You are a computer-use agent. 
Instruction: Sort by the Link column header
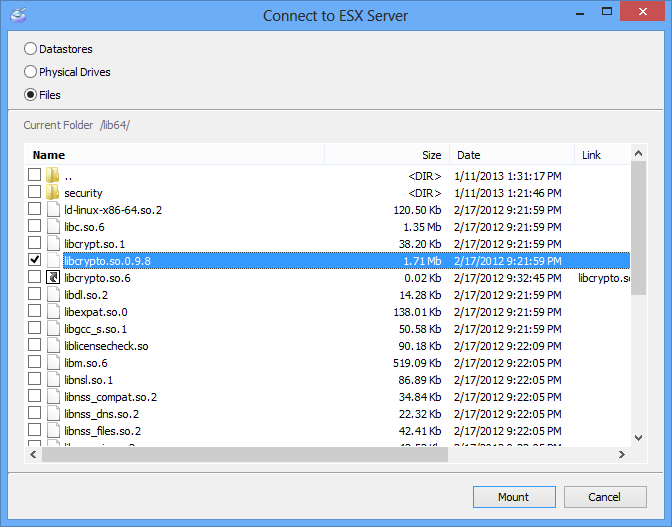[x=602, y=155]
